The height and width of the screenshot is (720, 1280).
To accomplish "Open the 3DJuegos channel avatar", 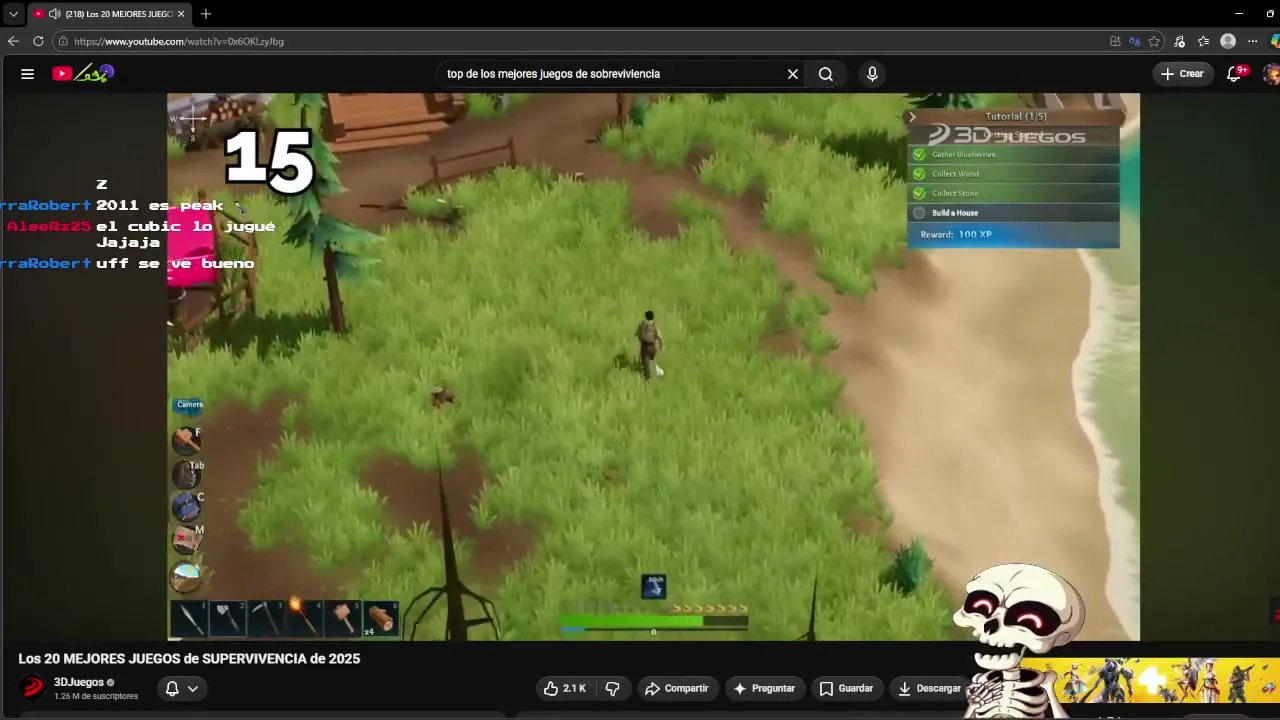I will pos(33,688).
